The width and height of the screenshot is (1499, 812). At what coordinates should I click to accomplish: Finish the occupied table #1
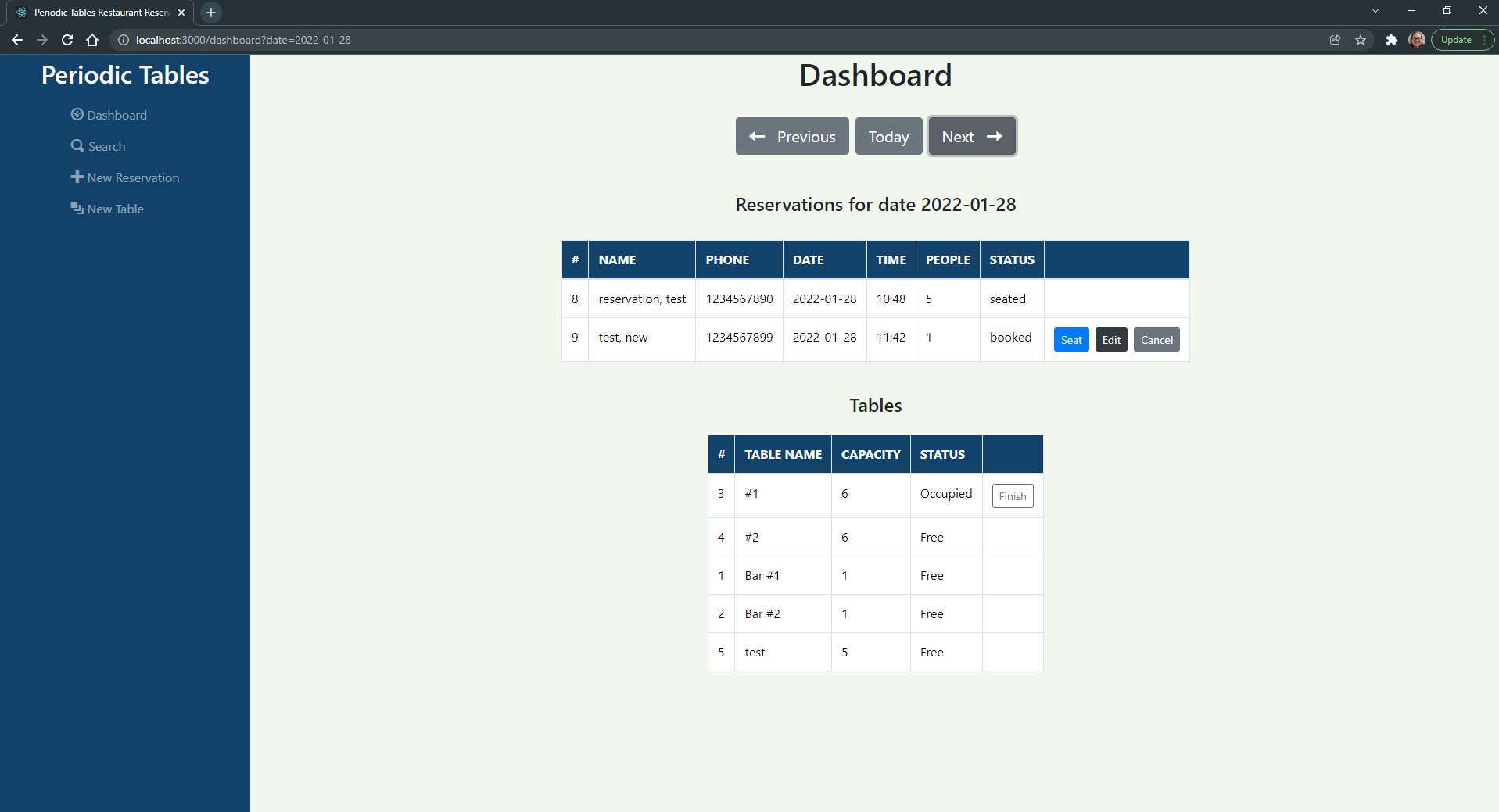tap(1013, 496)
